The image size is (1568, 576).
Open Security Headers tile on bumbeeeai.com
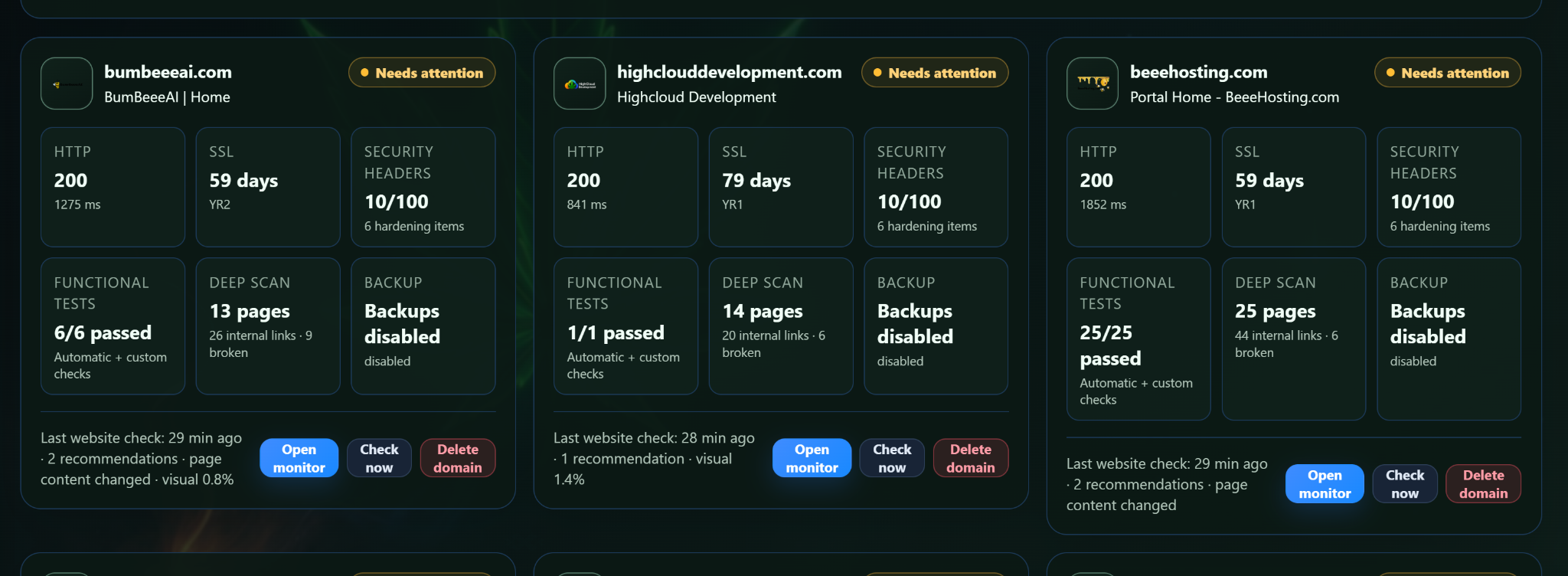pos(423,187)
